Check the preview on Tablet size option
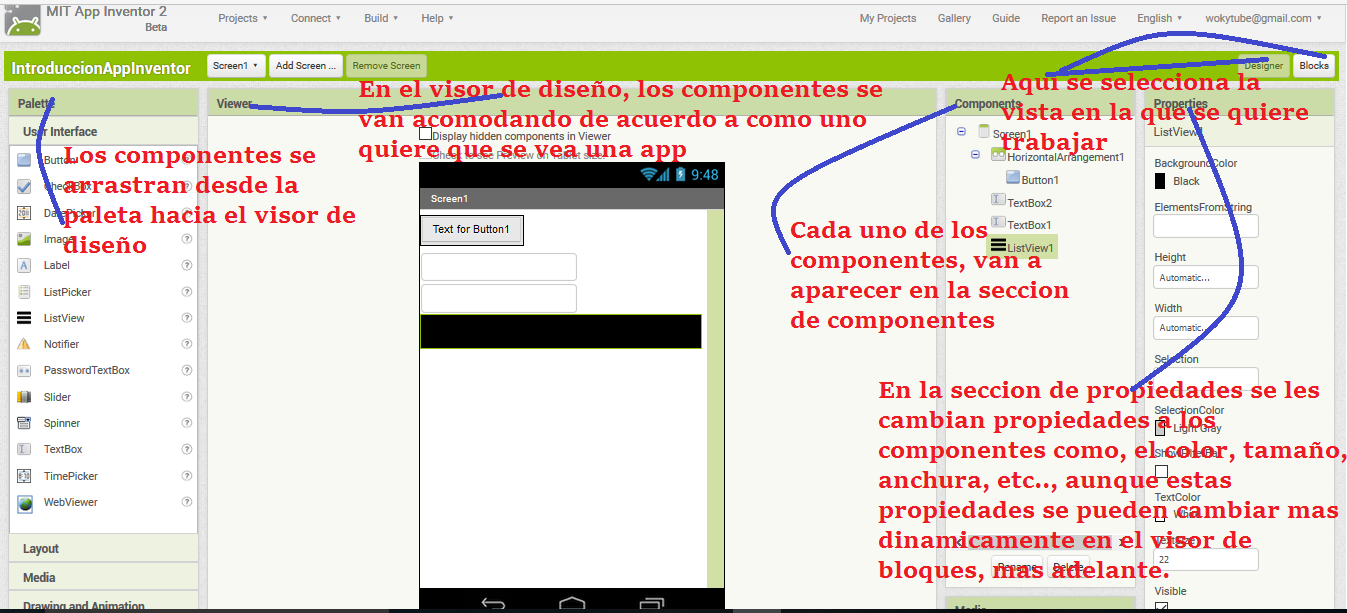Screen dimensions: 1347x613 (x=425, y=155)
